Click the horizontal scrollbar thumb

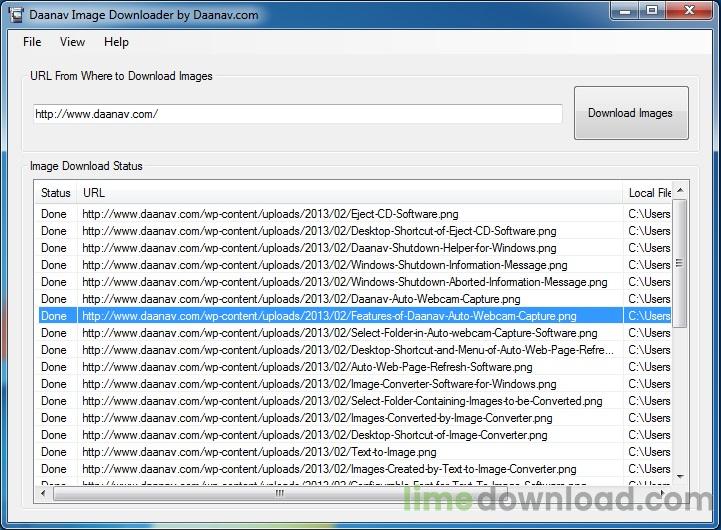tap(280, 494)
